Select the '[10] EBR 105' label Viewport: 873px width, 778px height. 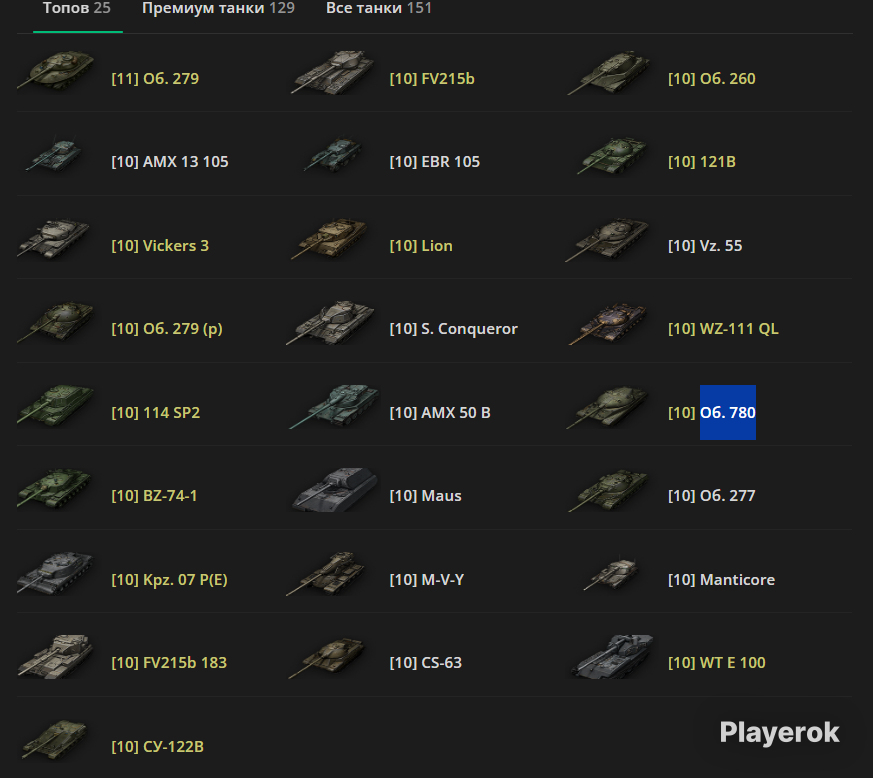435,162
